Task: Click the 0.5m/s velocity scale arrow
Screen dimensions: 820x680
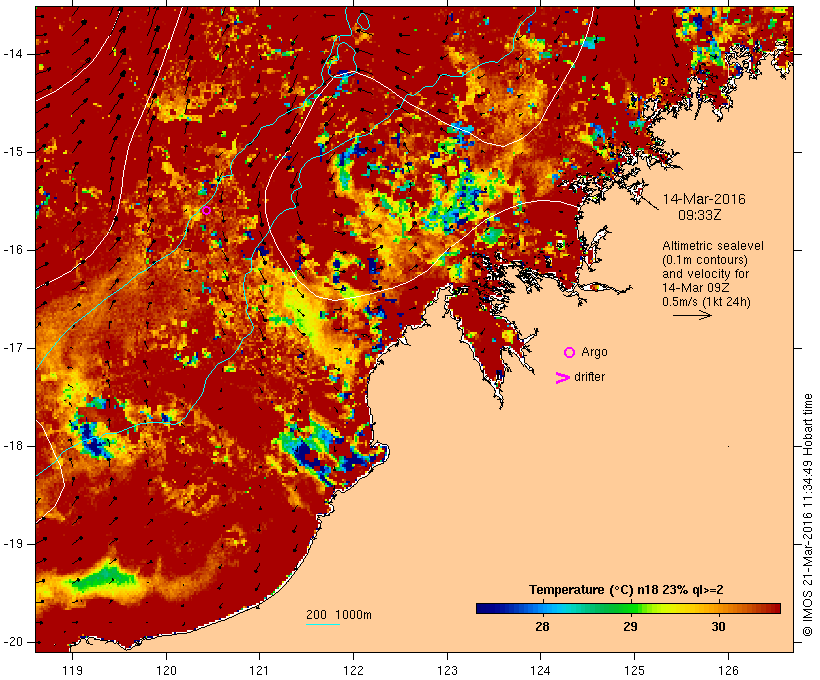Action: pos(692,315)
